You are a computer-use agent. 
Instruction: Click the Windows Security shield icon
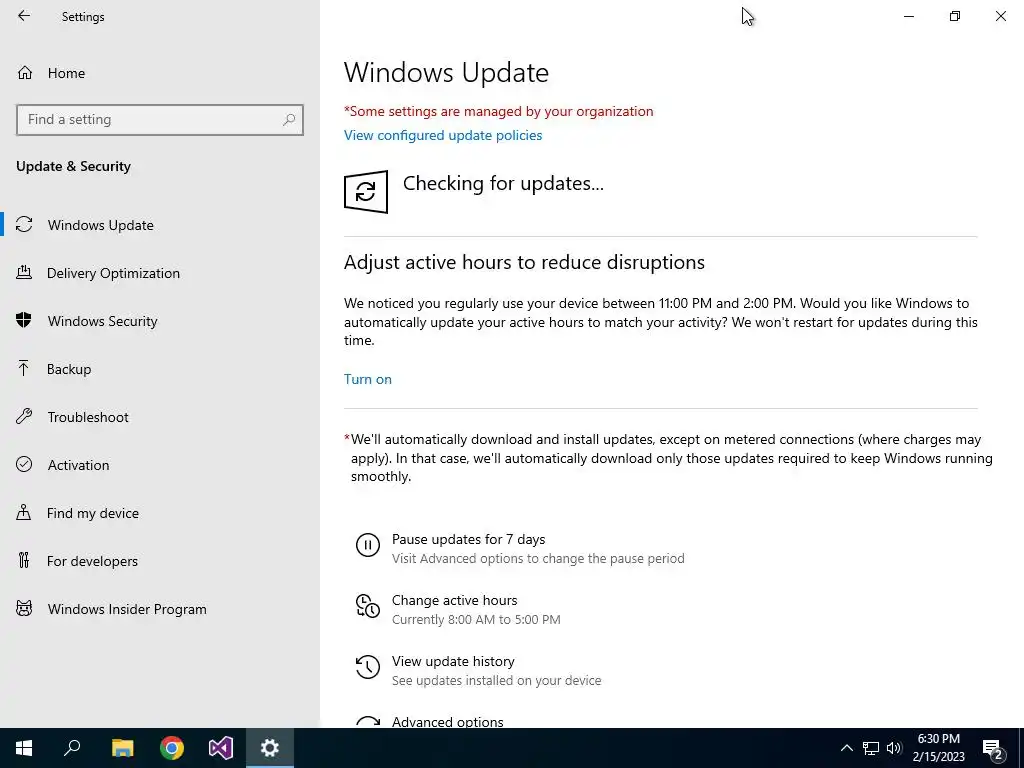(24, 320)
